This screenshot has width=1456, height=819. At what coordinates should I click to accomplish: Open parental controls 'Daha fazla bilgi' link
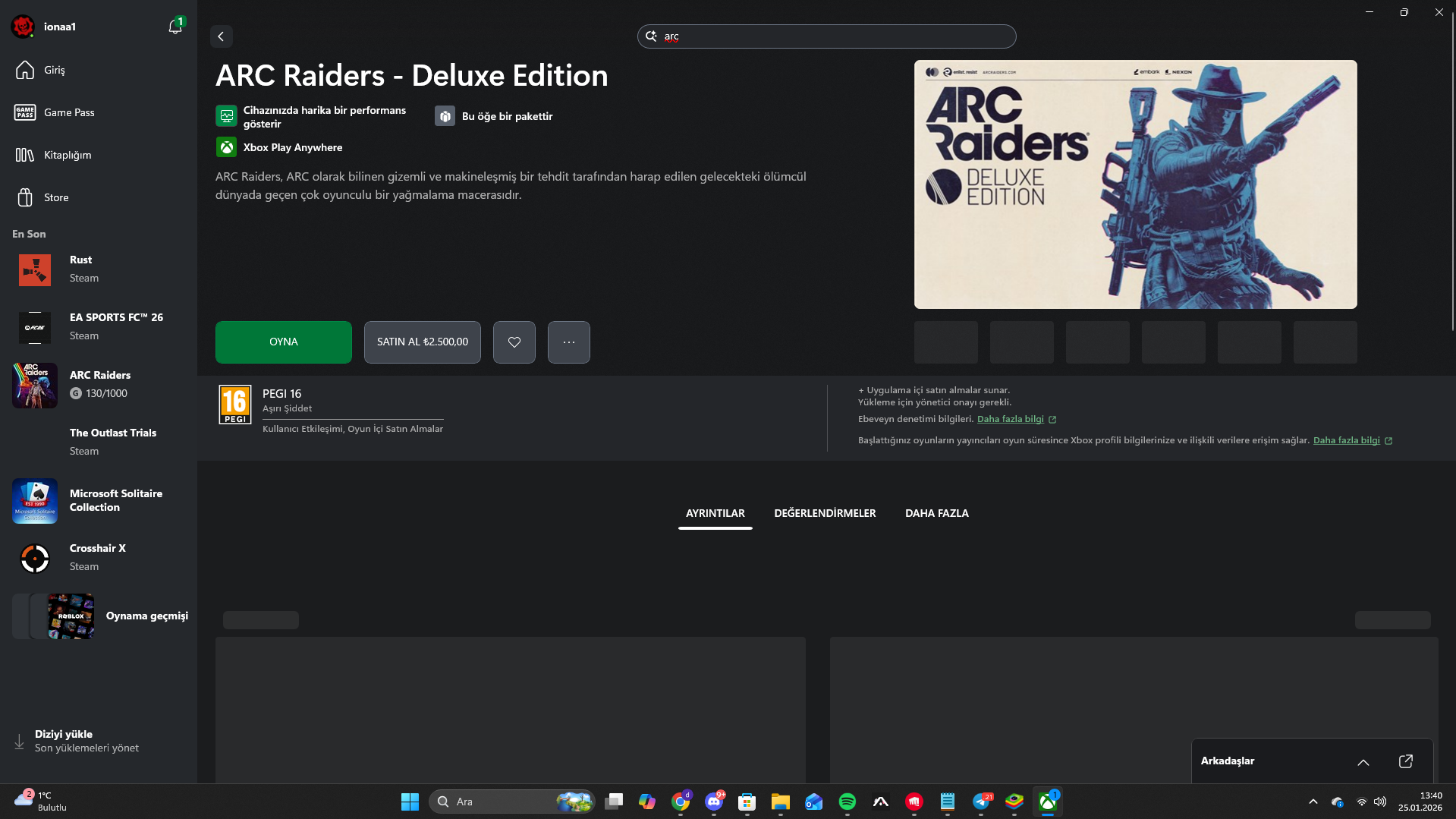[x=1017, y=420]
